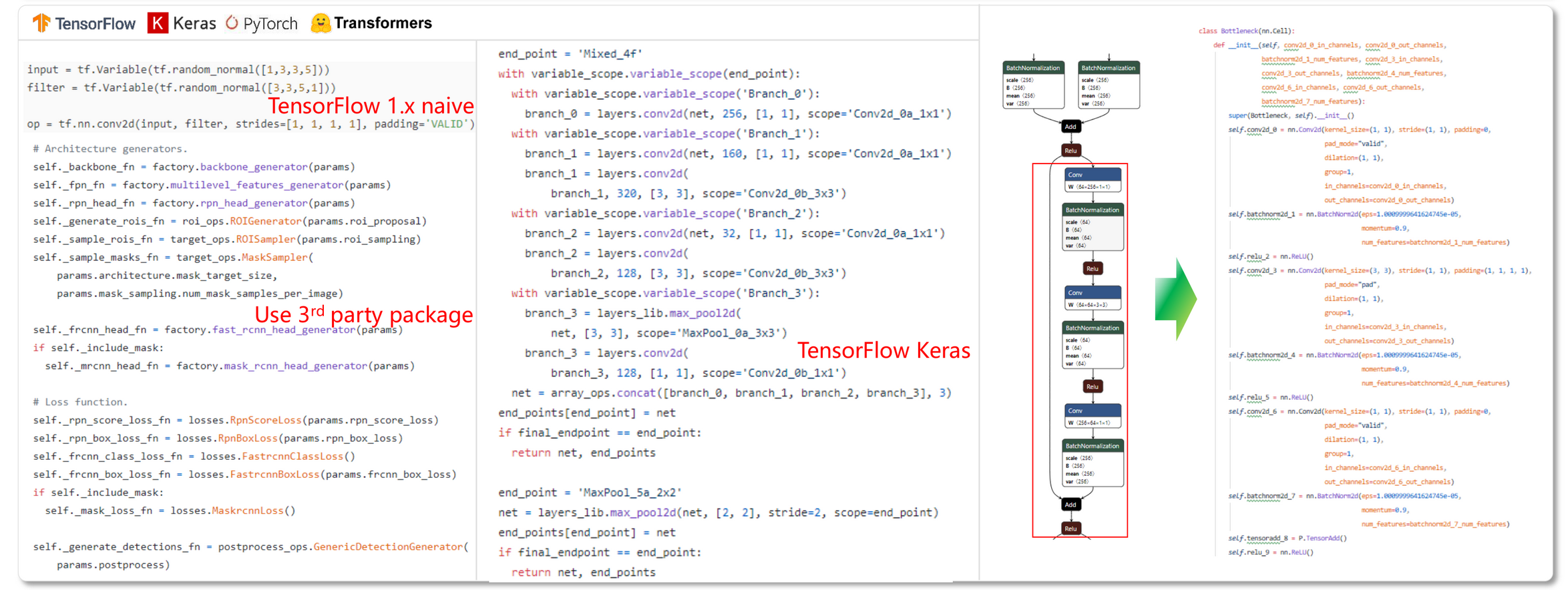Click the 'class Bottleneck(nn.Cell):' line

tap(1246, 31)
